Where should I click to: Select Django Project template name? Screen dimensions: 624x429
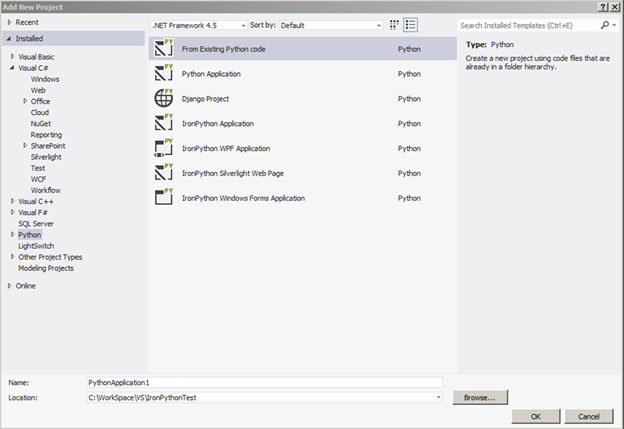click(x=205, y=99)
